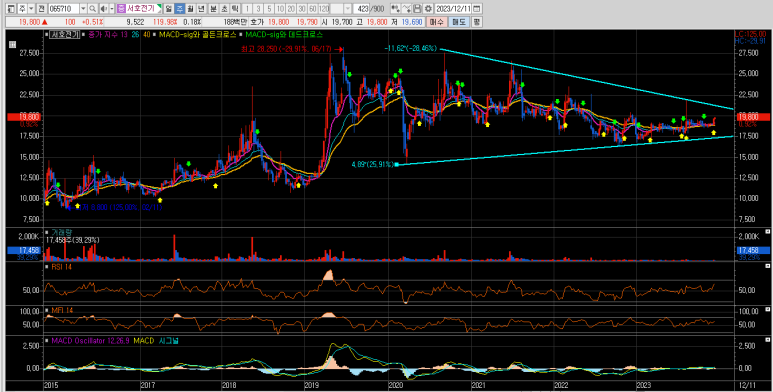The width and height of the screenshot is (773, 392).
Task: Choose the 5 interval button
Action: (269, 9)
